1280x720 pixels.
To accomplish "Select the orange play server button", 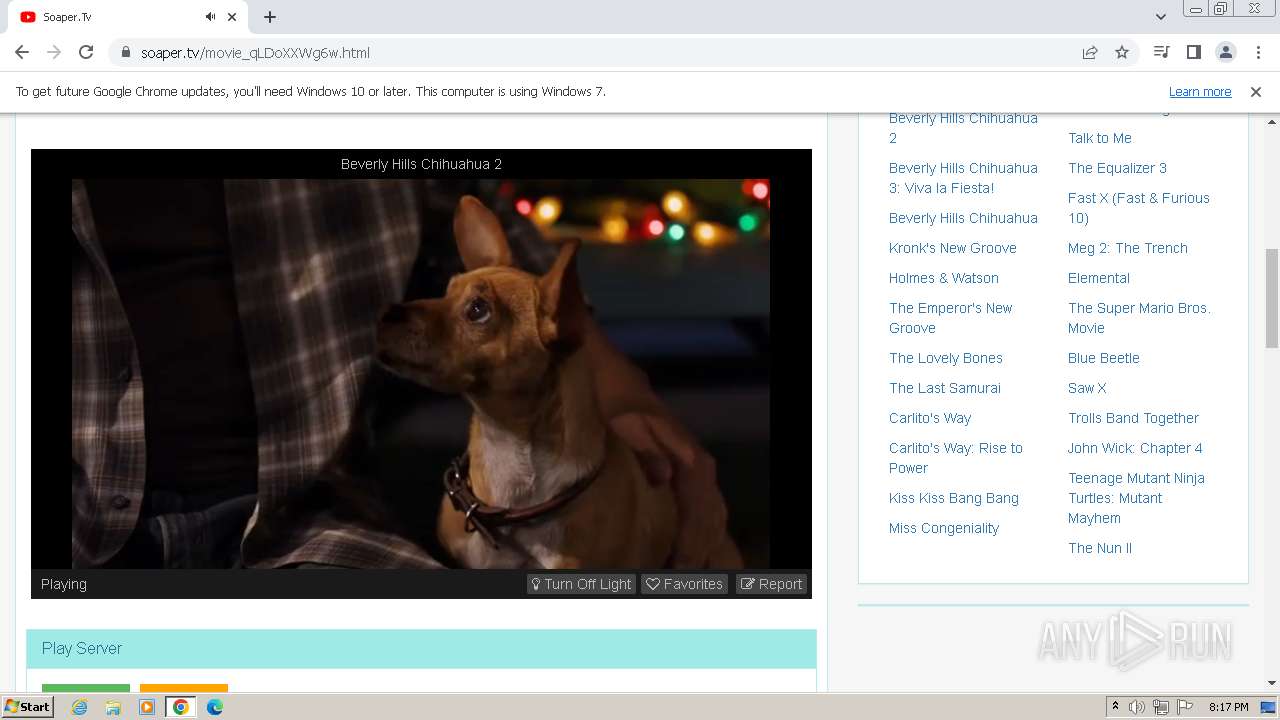I will coord(184,688).
